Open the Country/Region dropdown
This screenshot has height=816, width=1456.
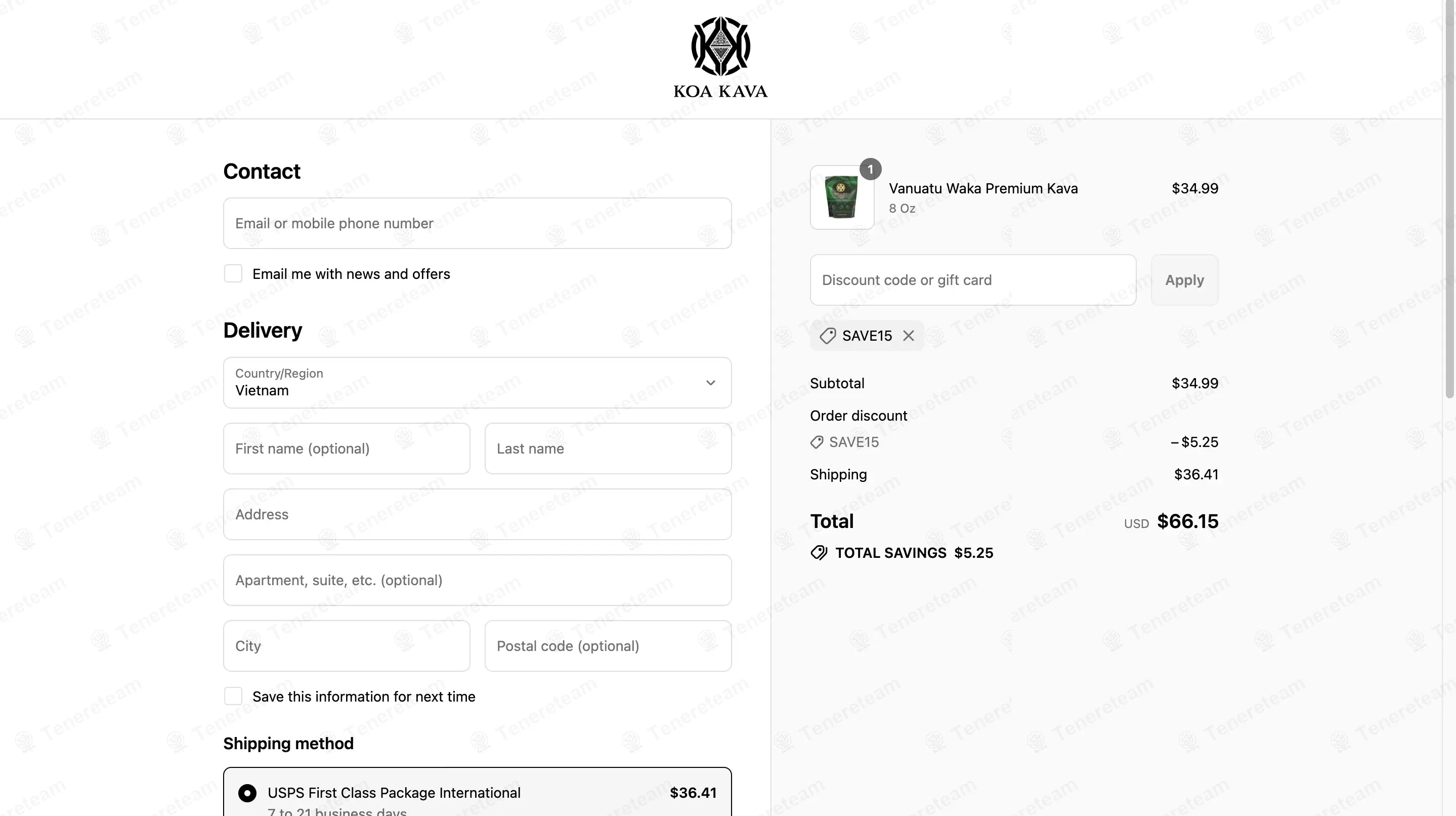(477, 382)
